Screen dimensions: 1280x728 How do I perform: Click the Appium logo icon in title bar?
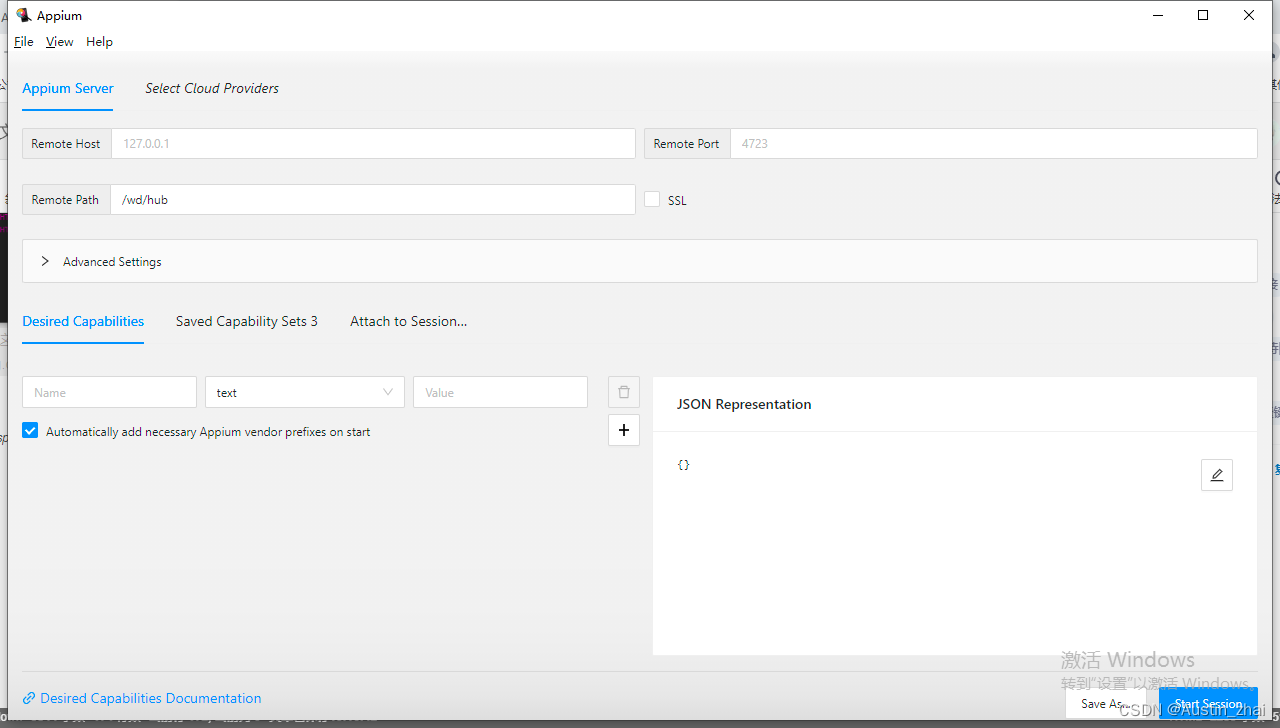pyautogui.click(x=23, y=15)
